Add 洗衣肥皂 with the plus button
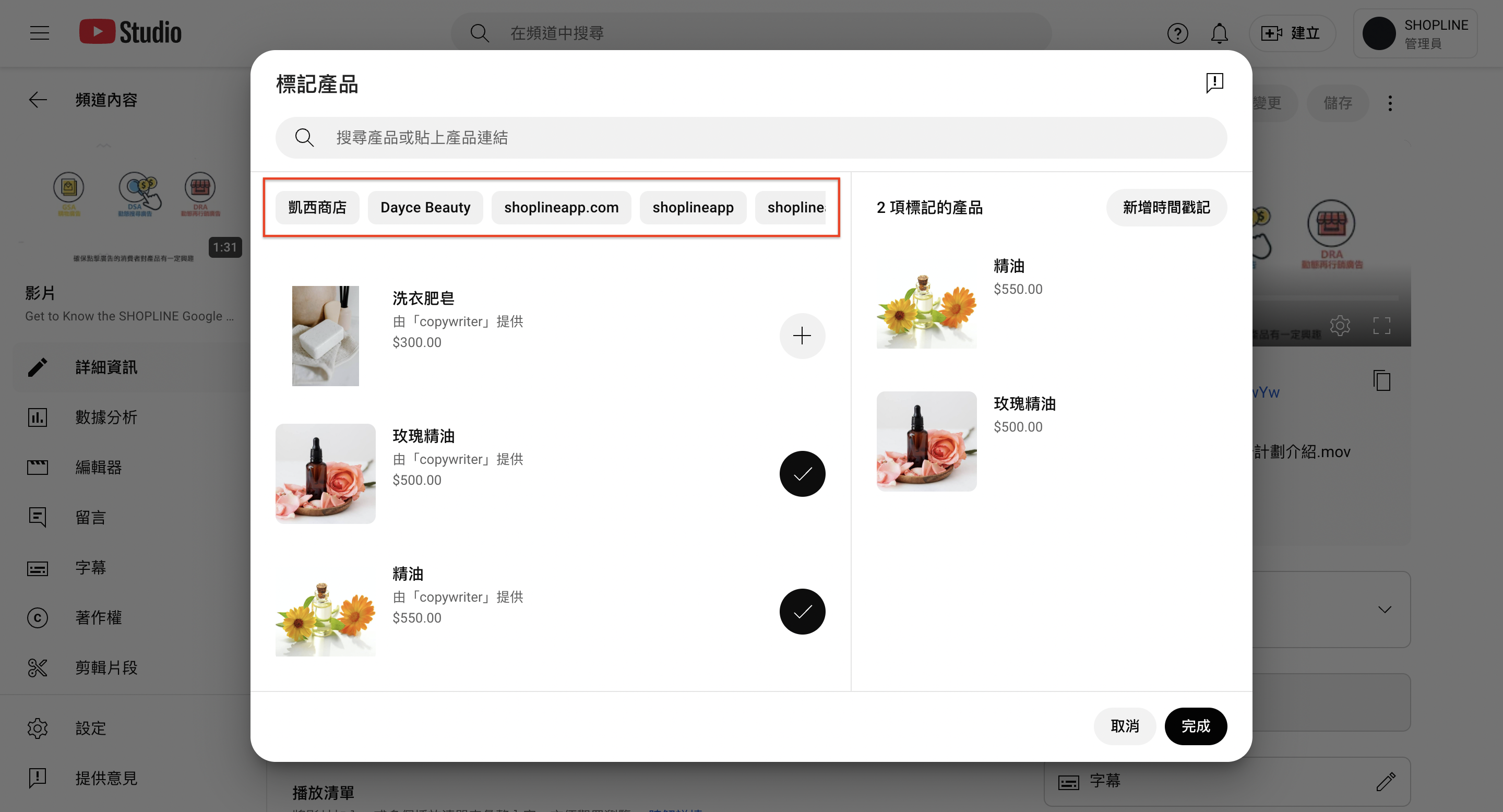1503x812 pixels. [x=802, y=336]
